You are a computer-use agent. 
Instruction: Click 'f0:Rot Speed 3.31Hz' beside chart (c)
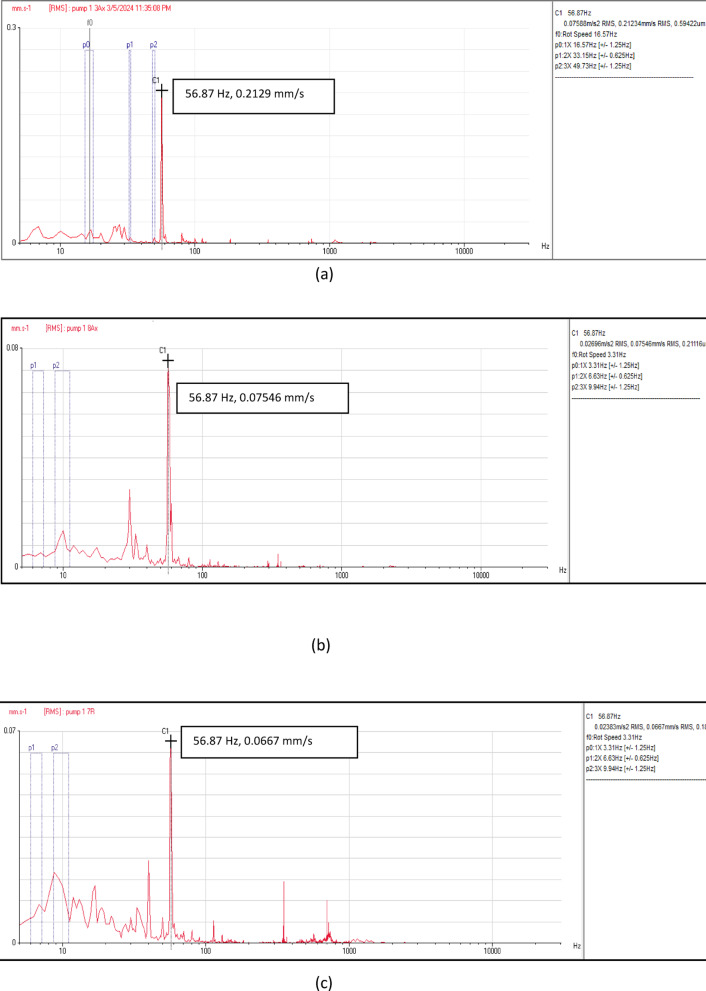(x=614, y=737)
